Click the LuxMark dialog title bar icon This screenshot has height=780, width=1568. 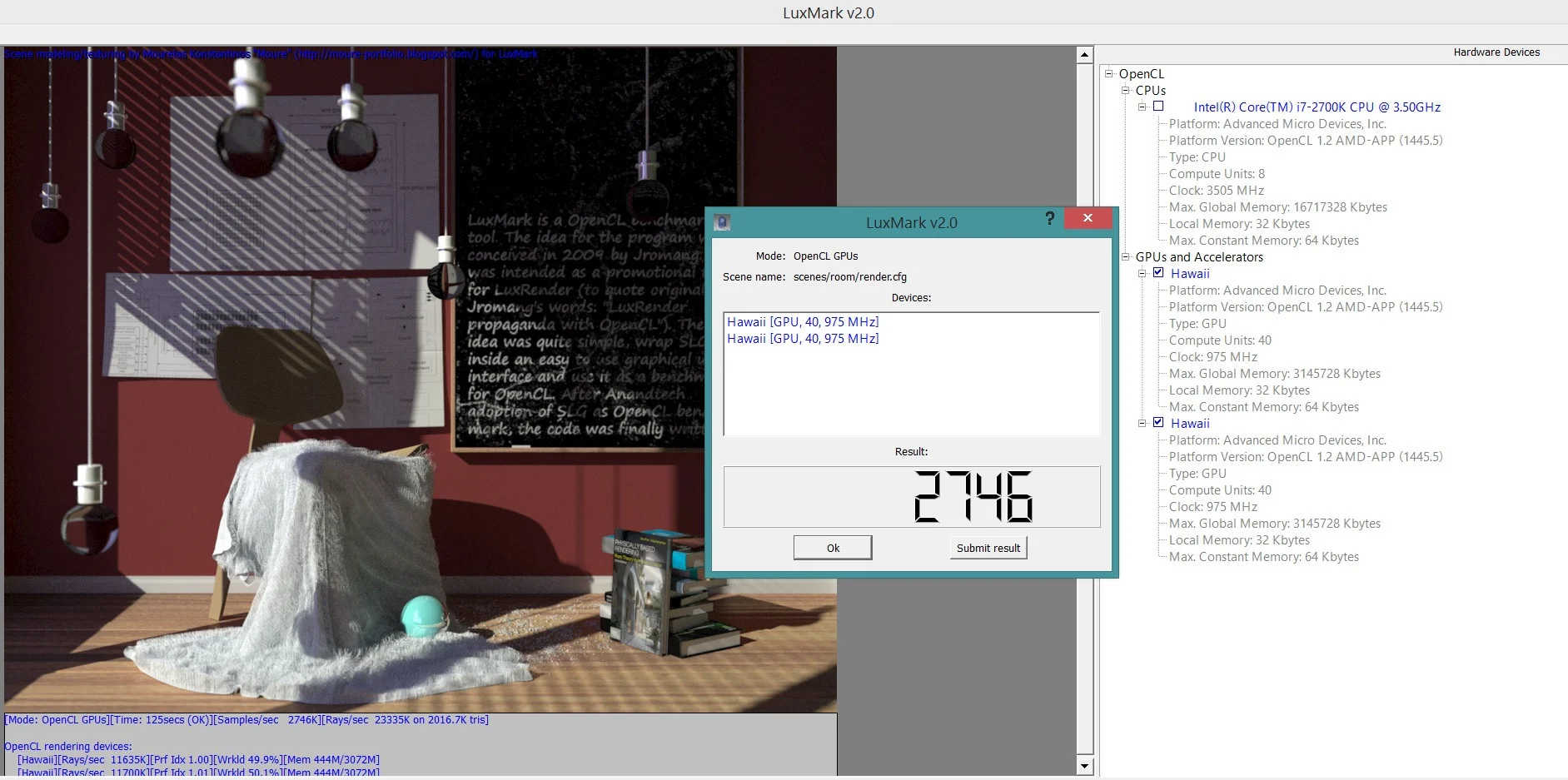click(722, 222)
